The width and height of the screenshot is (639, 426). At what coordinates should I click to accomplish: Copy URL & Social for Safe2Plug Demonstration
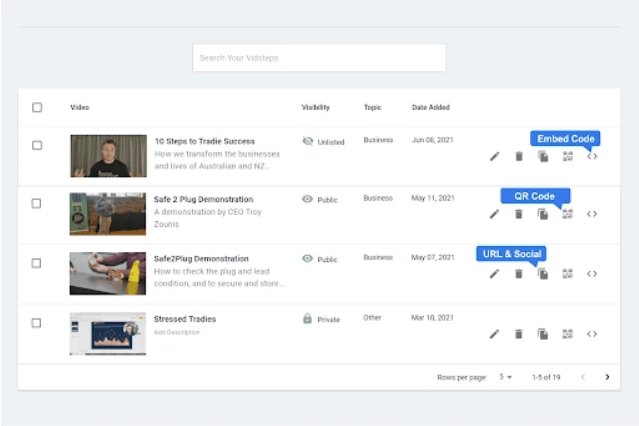click(x=543, y=273)
